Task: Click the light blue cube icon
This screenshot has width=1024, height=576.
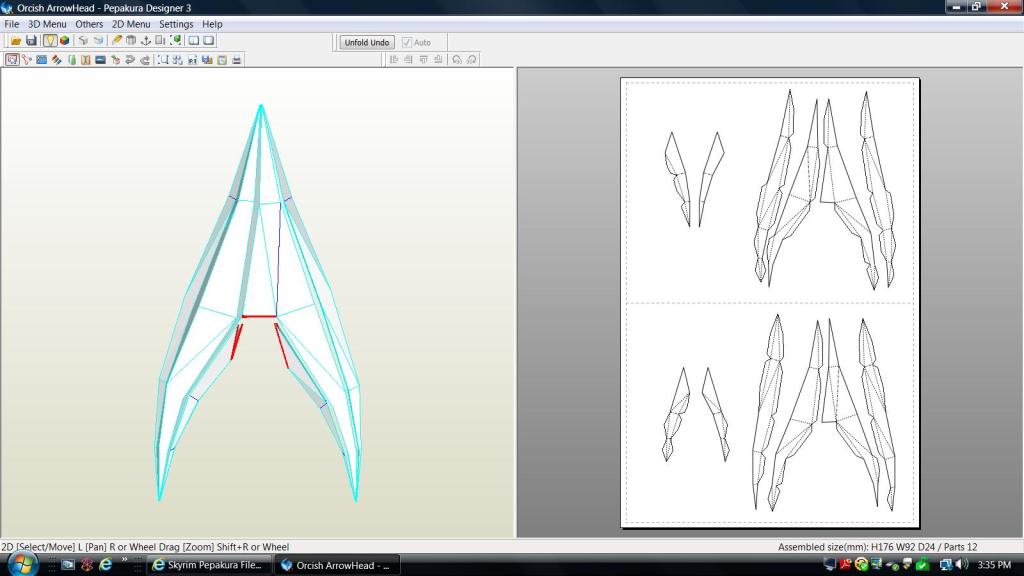Action: (x=99, y=40)
